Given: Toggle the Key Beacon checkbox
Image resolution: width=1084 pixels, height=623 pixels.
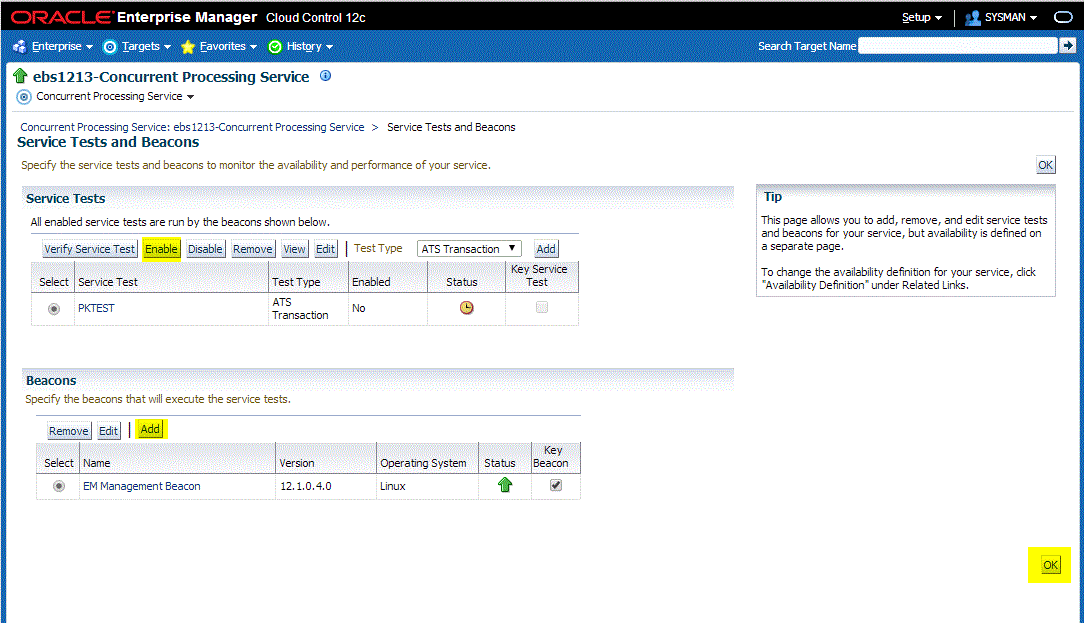Looking at the screenshot, I should 556,485.
